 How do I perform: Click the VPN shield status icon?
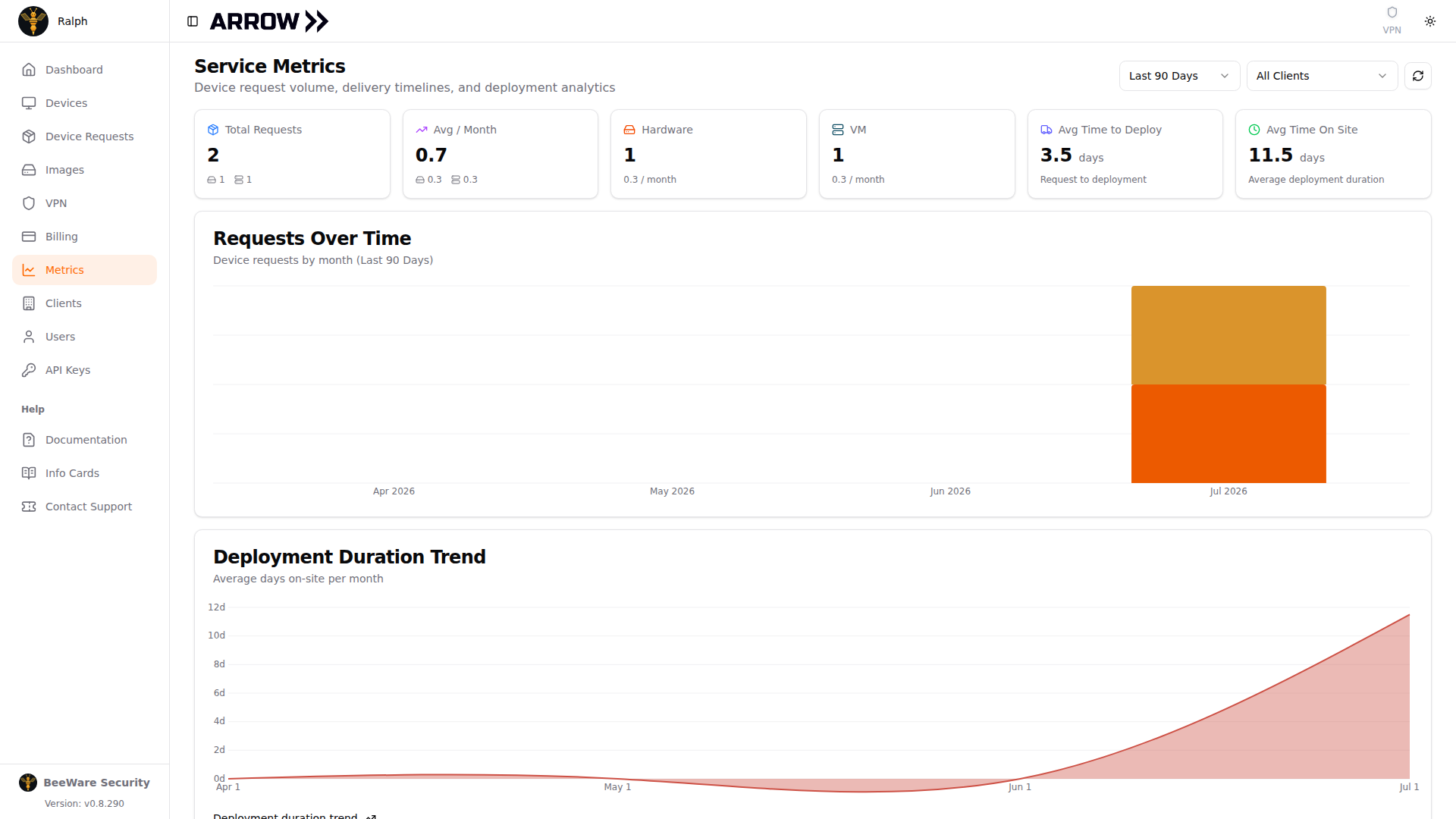[x=1392, y=13]
